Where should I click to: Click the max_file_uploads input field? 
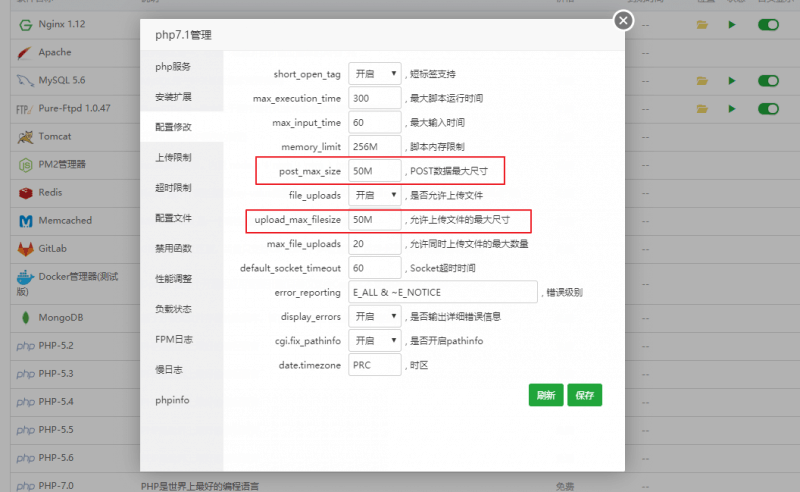coord(375,244)
